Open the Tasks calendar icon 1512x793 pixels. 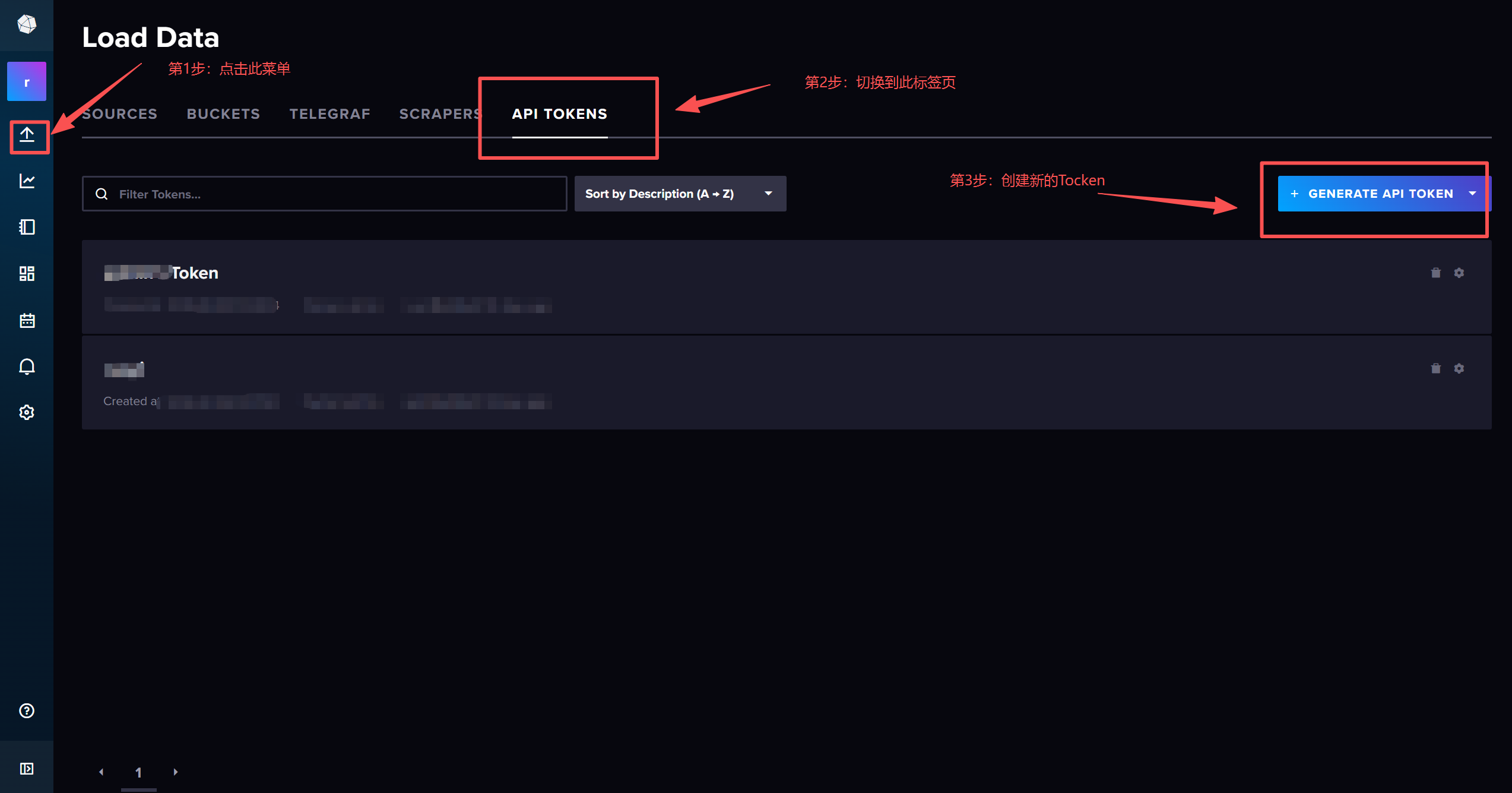(27, 321)
